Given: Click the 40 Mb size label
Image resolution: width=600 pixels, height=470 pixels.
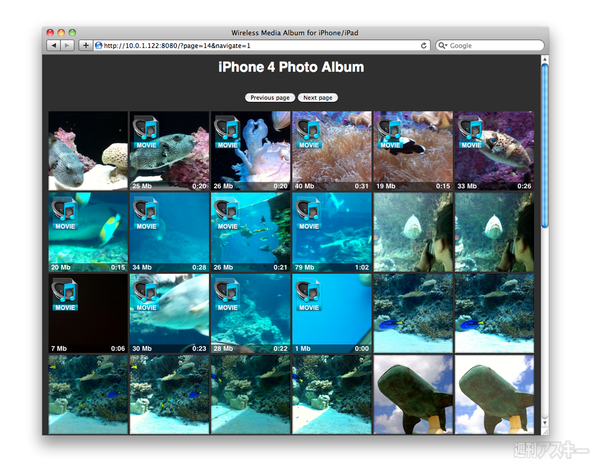Looking at the screenshot, I should [x=304, y=186].
